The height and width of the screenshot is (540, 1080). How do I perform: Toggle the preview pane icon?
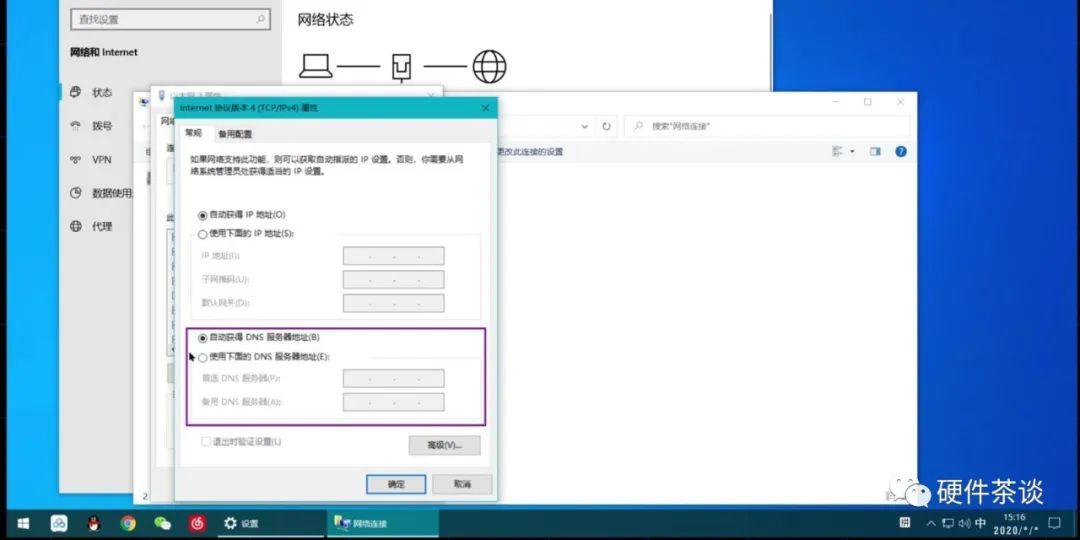(875, 152)
